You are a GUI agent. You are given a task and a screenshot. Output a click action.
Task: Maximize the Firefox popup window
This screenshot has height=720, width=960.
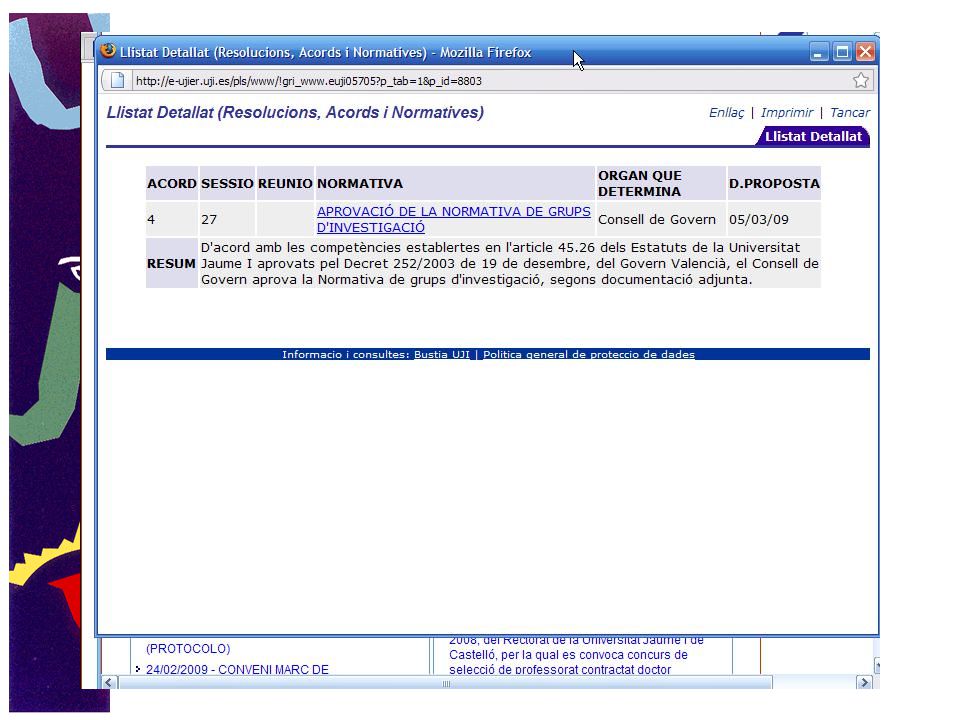tap(842, 52)
